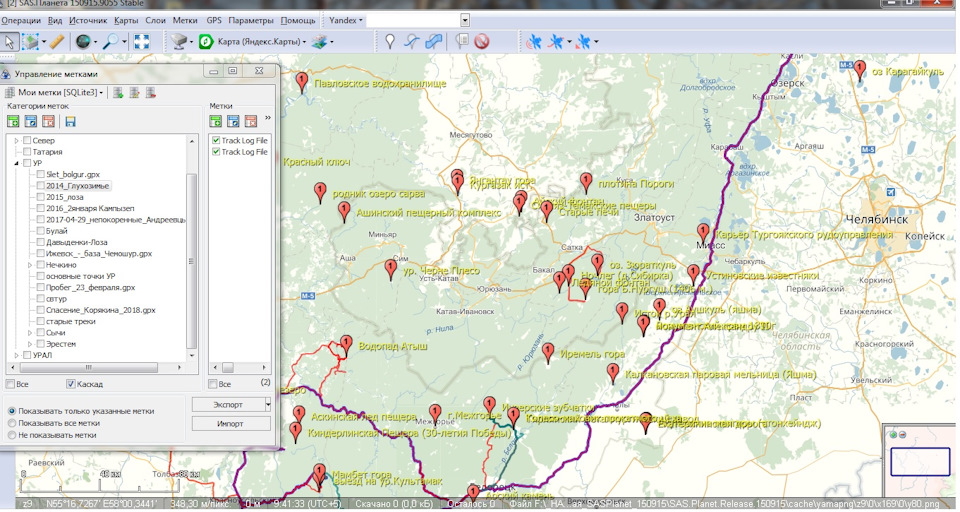Activate the ruler distance measurement tool

tap(57, 42)
